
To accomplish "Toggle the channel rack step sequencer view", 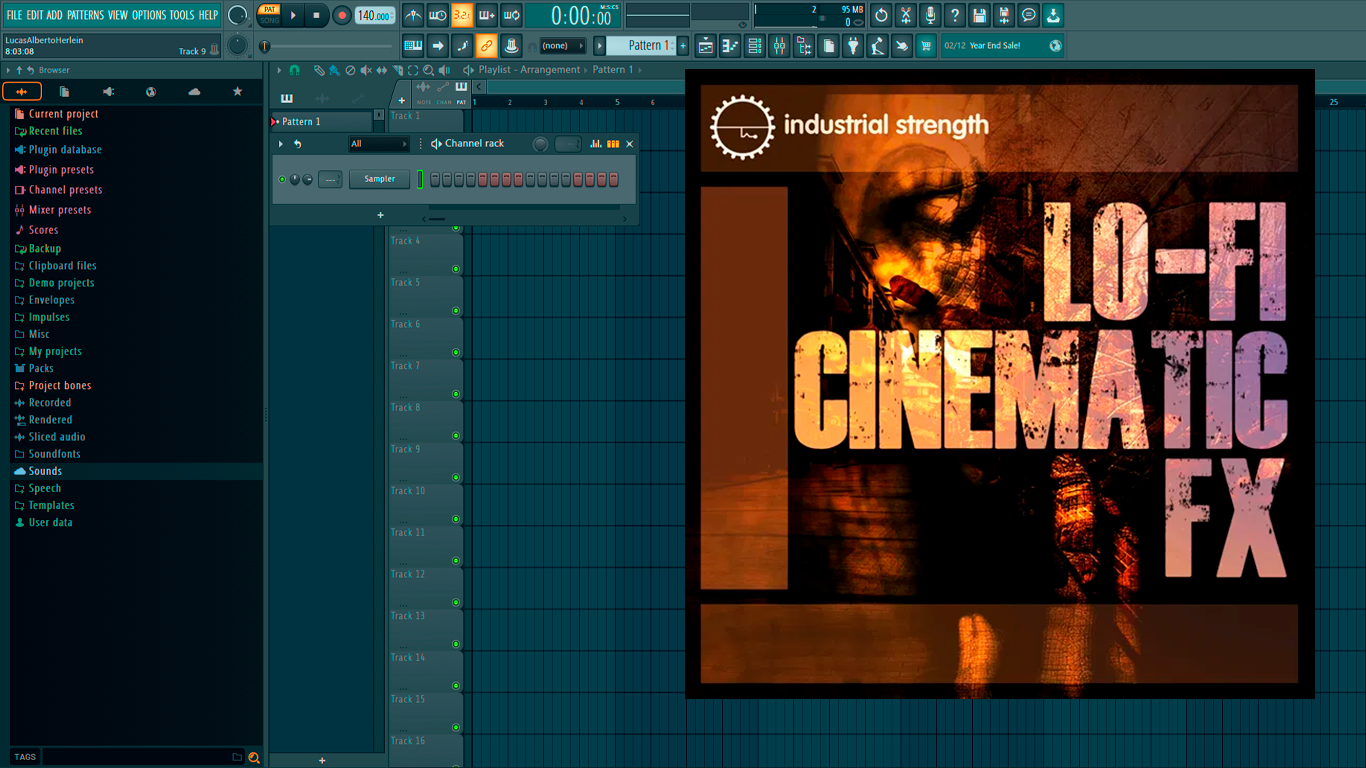I will point(613,144).
